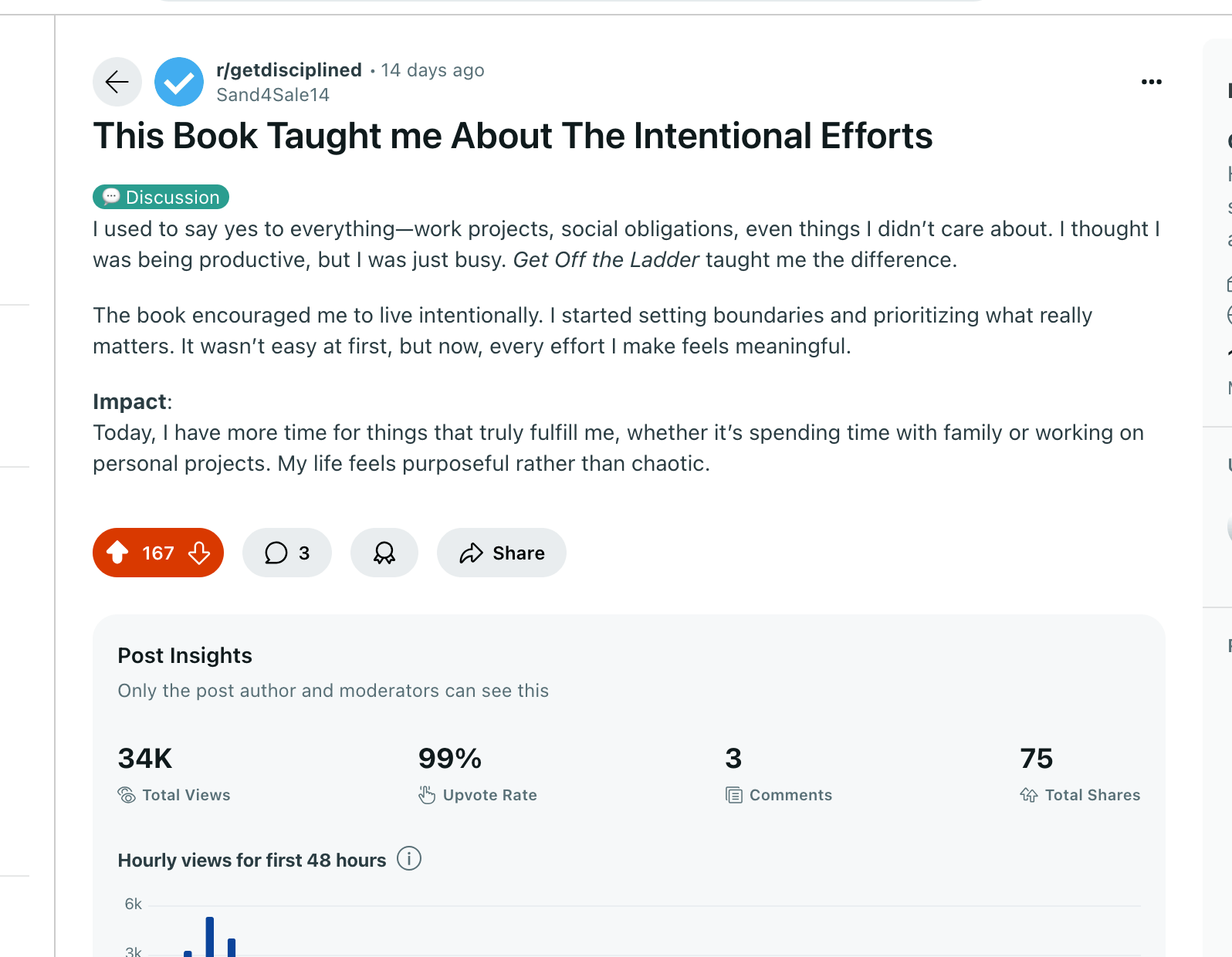Screen dimensions: 1232x957
Task: Open the Sand4Sale14 user profile
Action: (x=272, y=95)
